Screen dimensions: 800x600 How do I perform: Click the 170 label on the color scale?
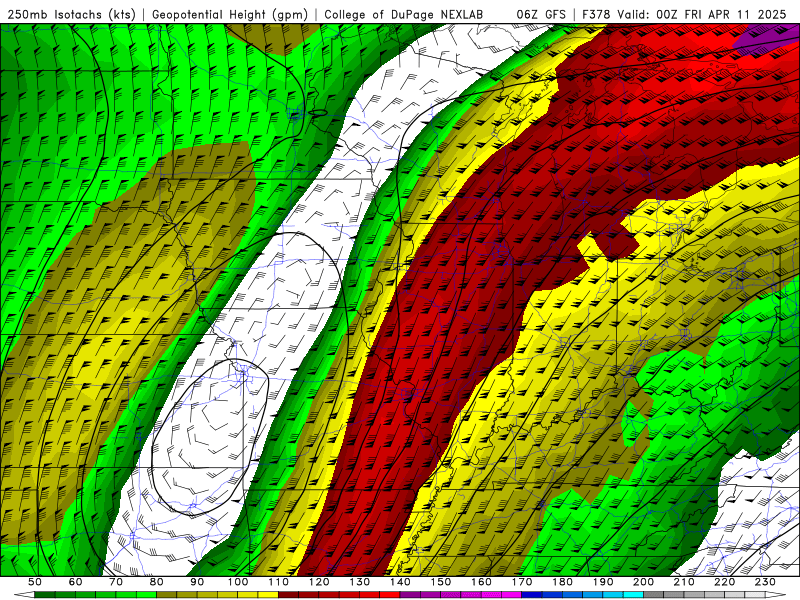pyautogui.click(x=522, y=582)
